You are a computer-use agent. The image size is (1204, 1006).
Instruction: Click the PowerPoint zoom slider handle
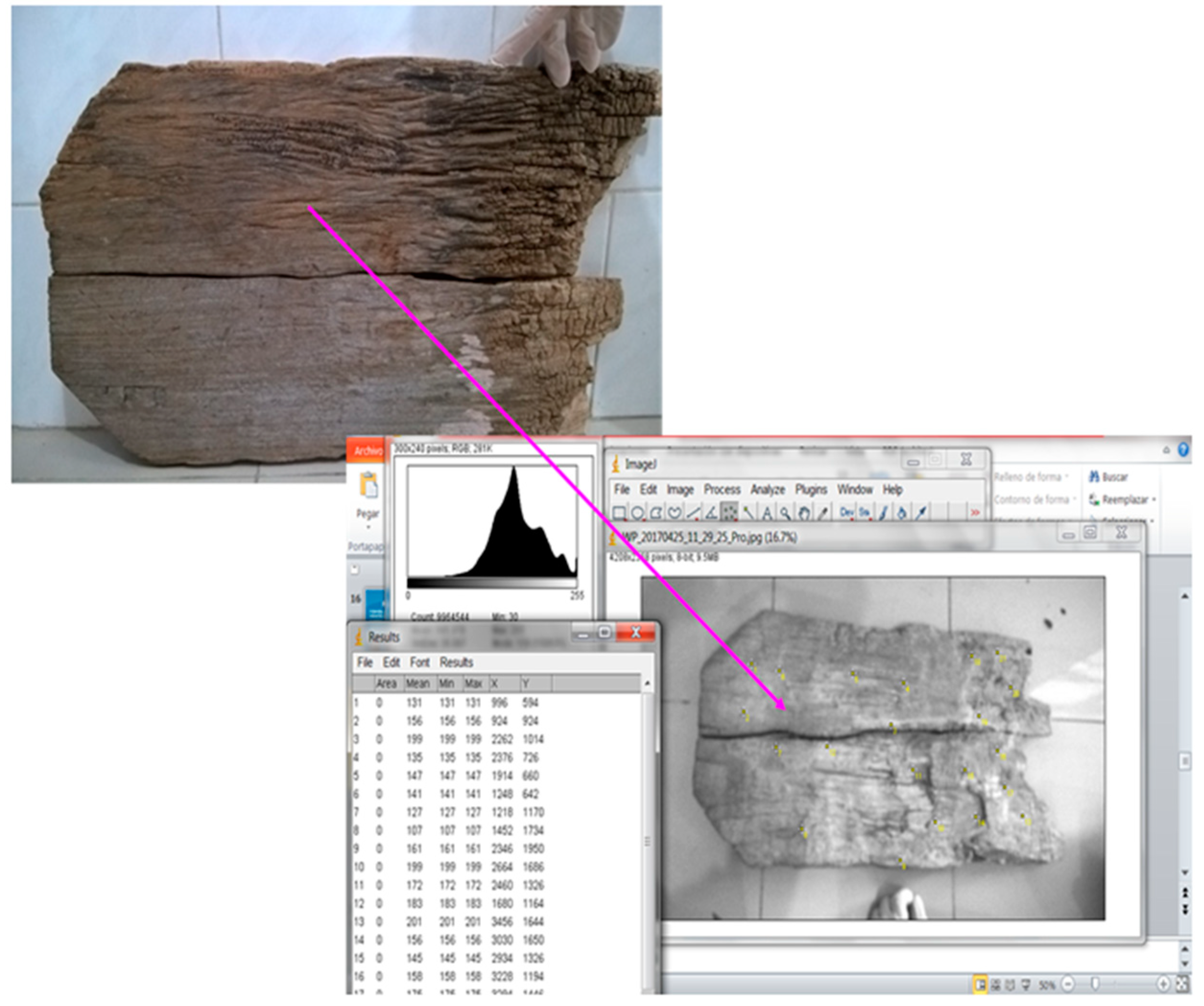click(x=1096, y=984)
